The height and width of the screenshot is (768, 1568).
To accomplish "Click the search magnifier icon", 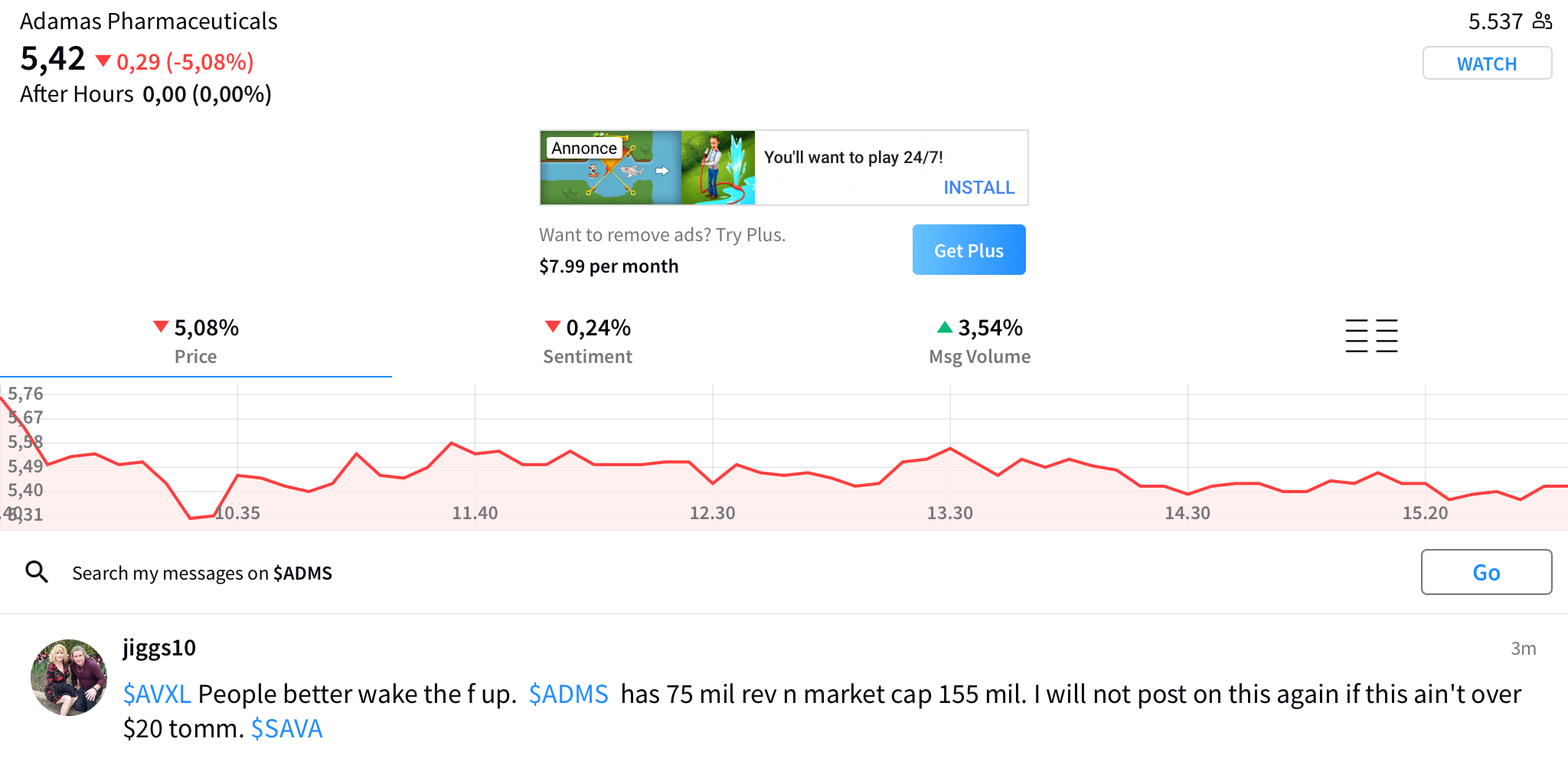I will click(37, 572).
